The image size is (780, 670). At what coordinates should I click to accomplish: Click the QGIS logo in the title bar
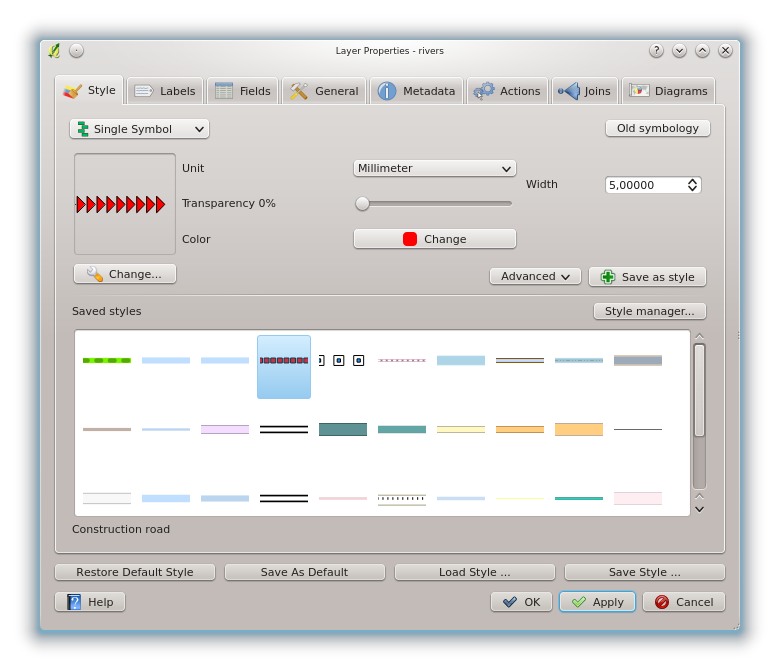pyautogui.click(x=54, y=50)
